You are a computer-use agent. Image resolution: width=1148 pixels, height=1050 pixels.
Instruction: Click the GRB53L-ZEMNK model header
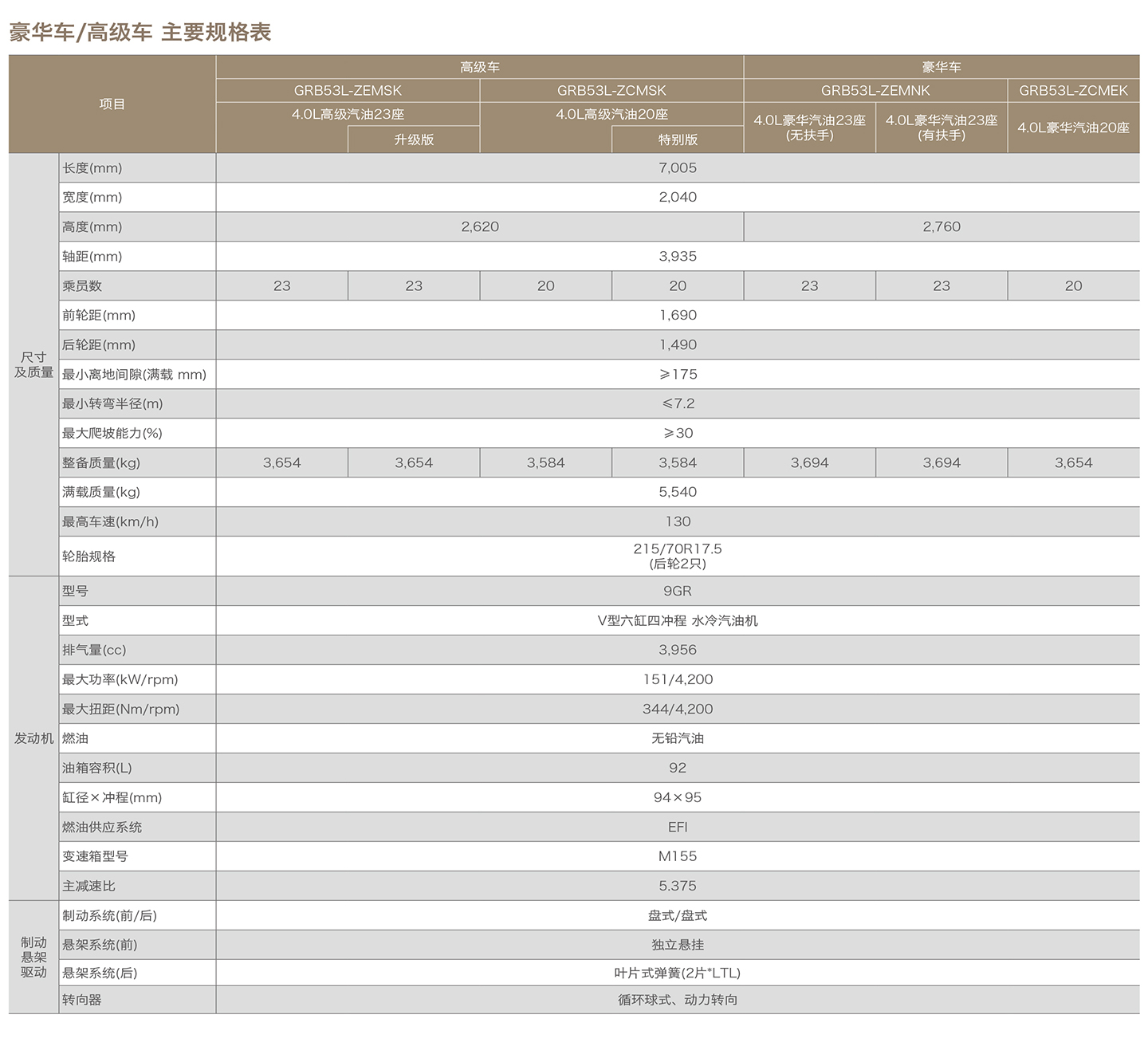coord(875,90)
